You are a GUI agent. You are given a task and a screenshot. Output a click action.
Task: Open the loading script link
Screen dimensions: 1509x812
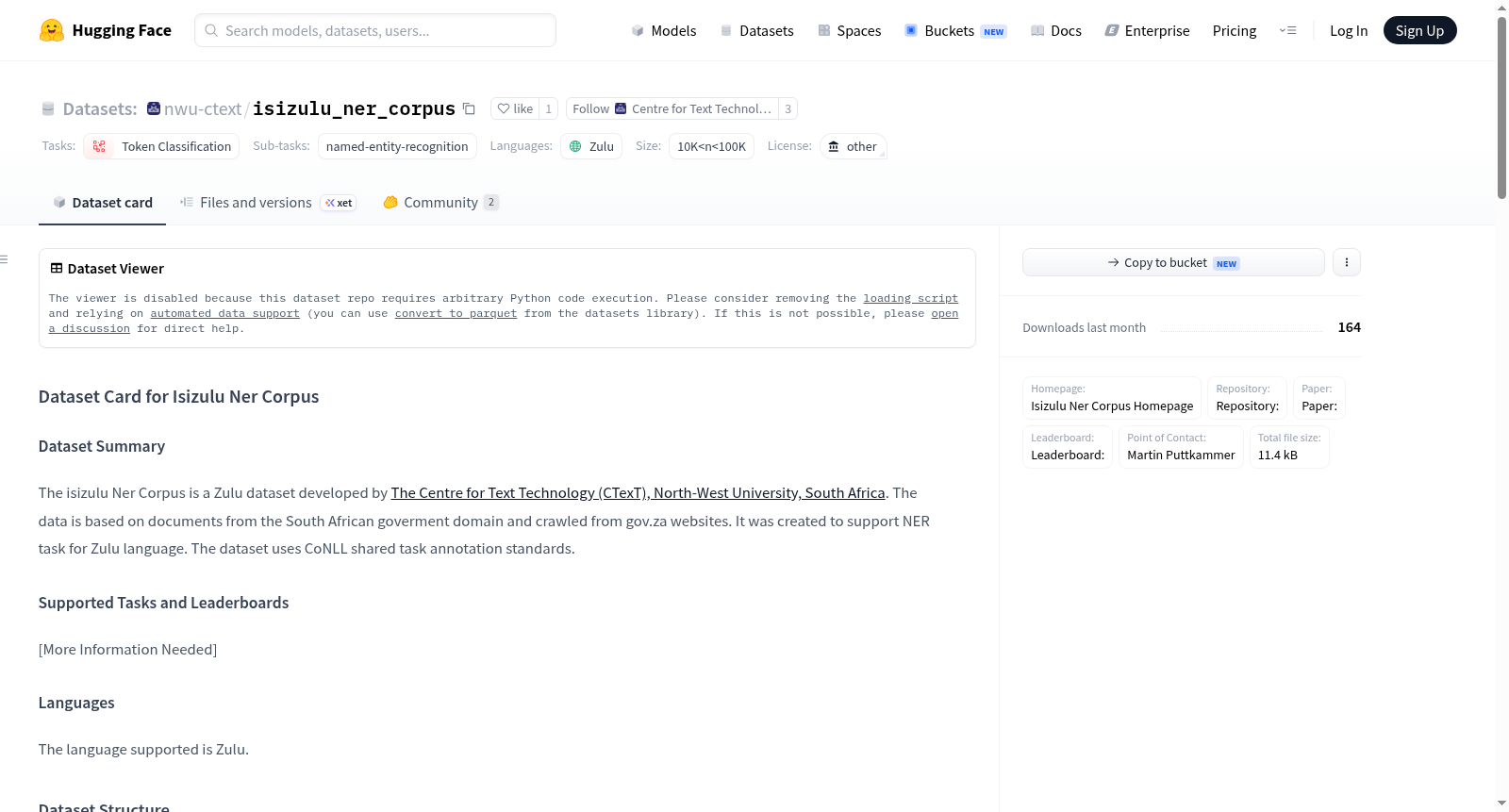tap(910, 298)
